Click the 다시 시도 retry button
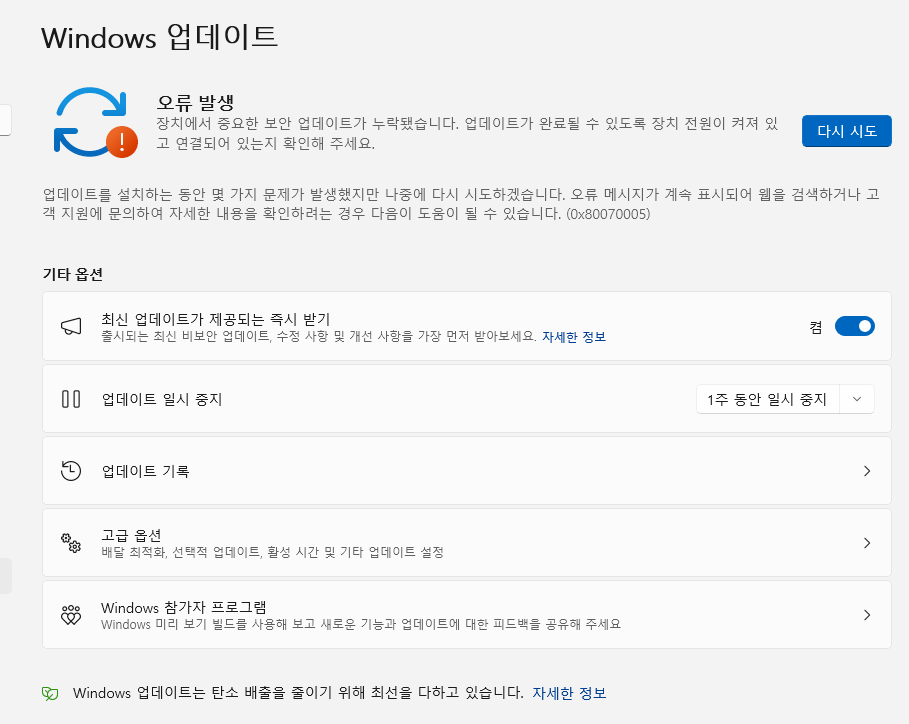 pyautogui.click(x=846, y=131)
